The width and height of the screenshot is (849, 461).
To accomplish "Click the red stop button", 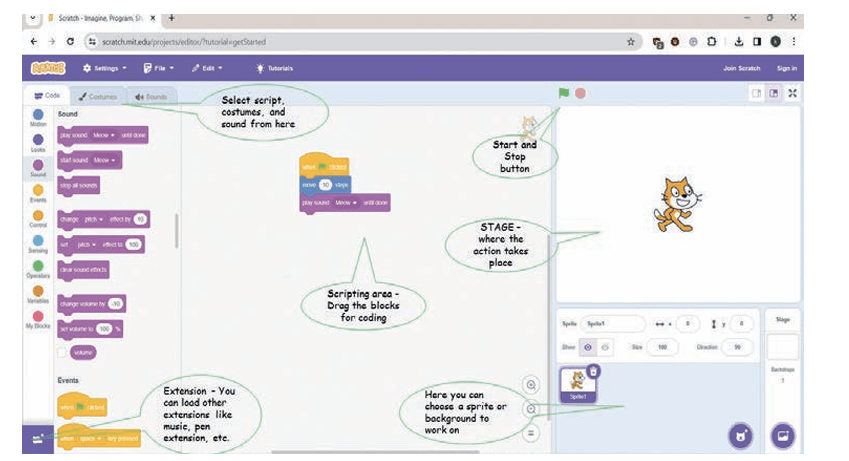I will [x=580, y=93].
